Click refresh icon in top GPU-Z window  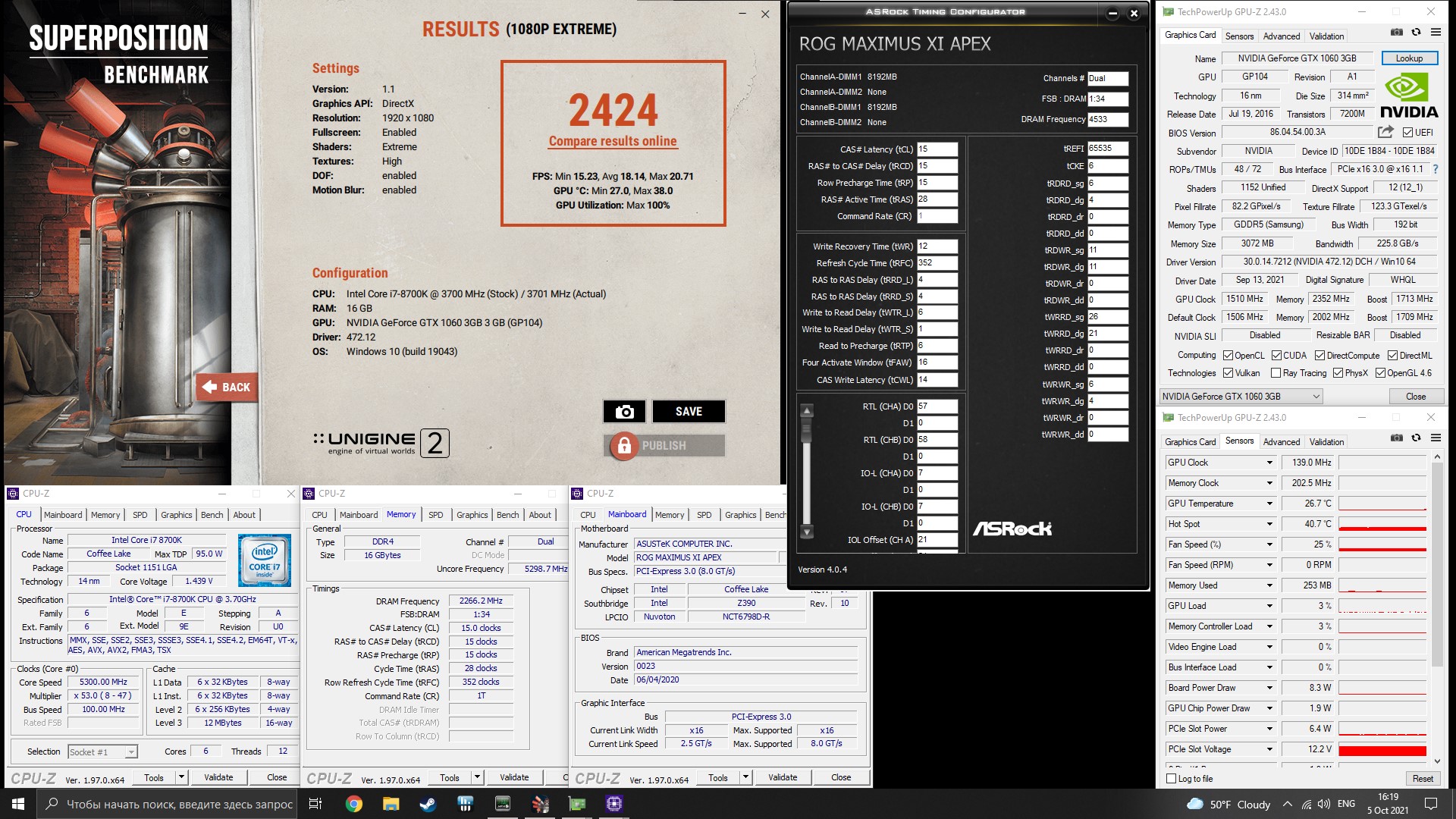[1416, 33]
